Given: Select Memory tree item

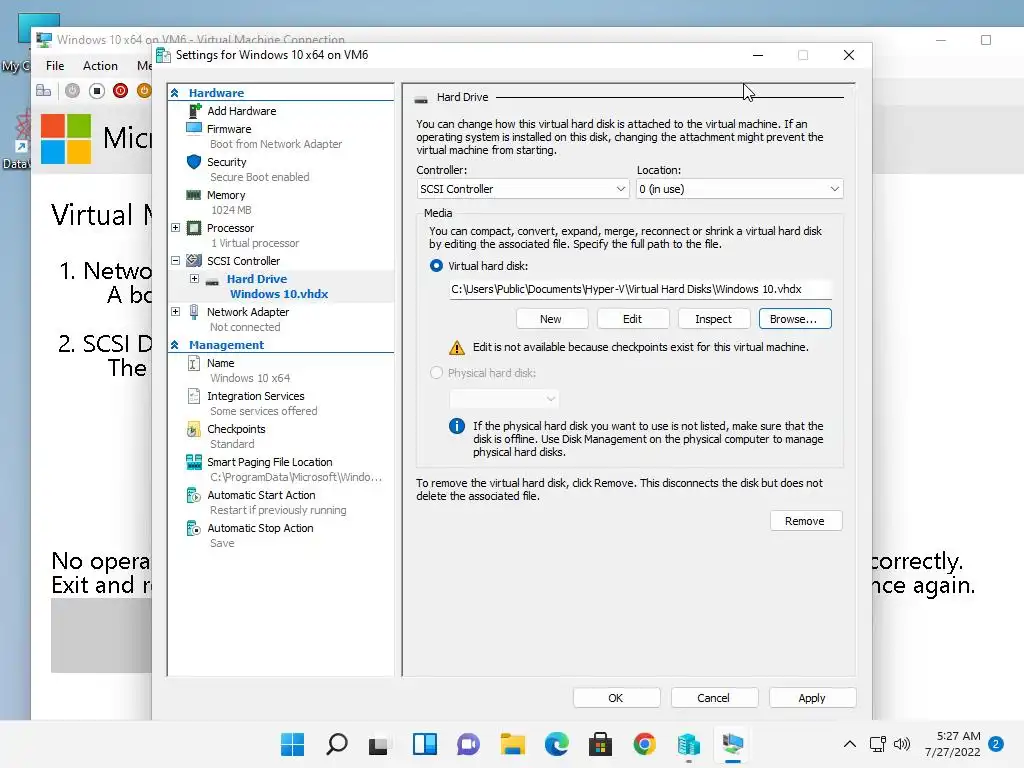Looking at the screenshot, I should [226, 195].
